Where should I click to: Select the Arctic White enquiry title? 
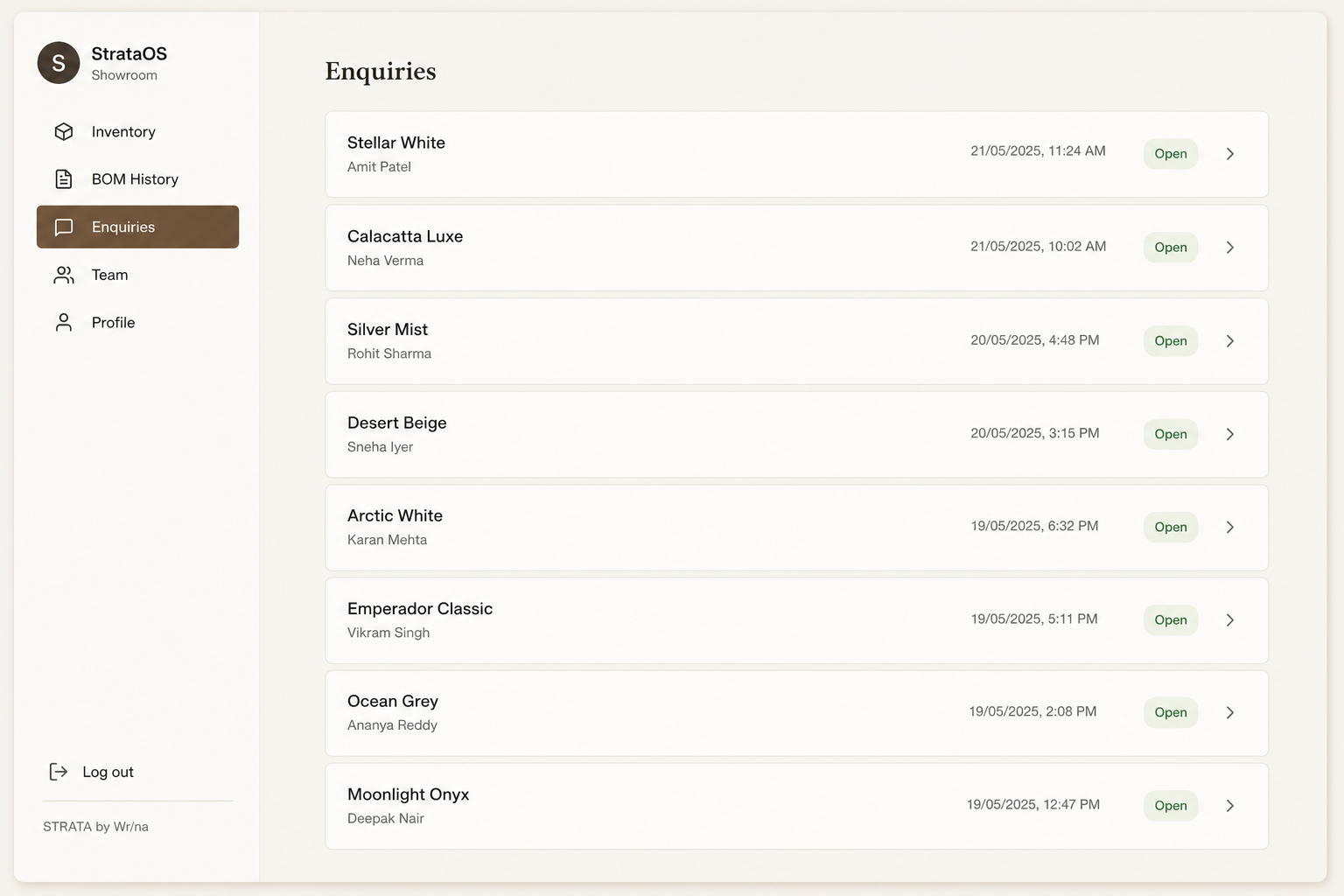395,515
